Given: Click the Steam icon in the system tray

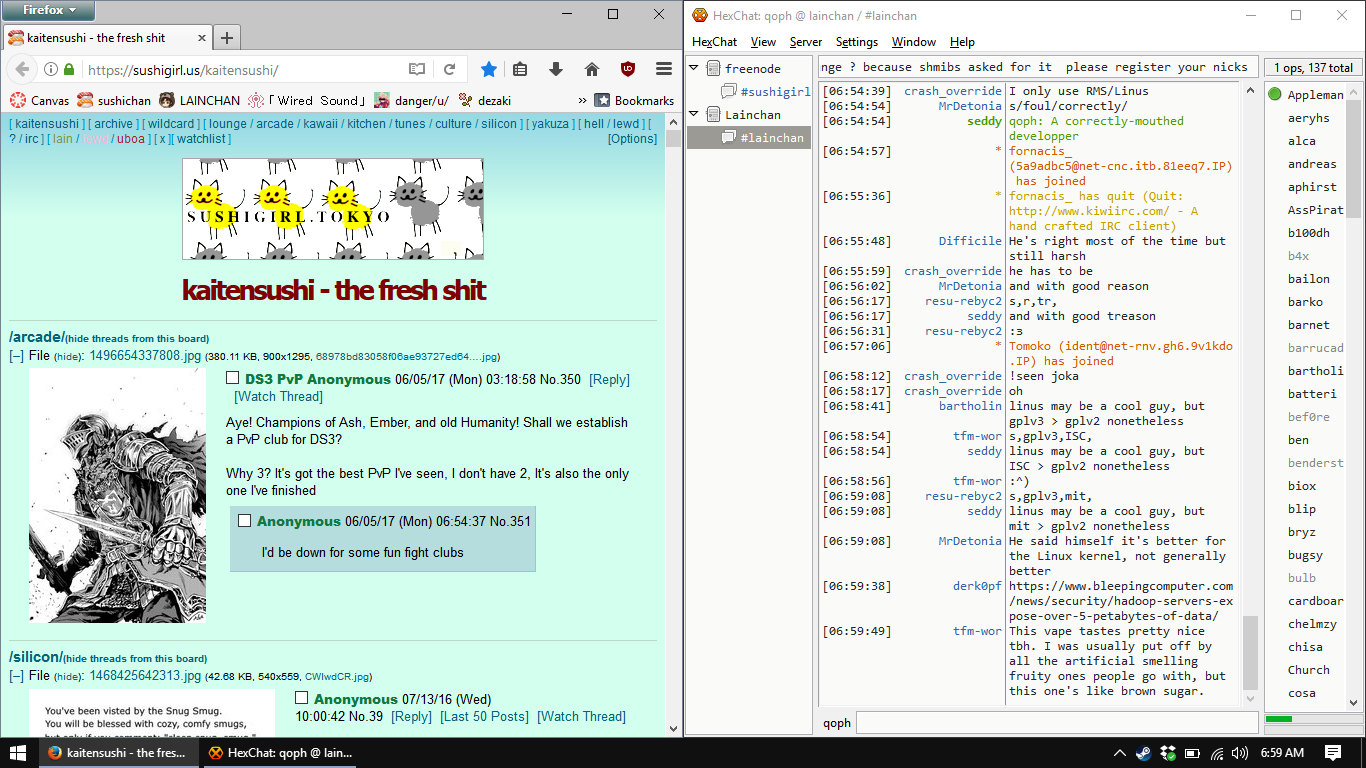Looking at the screenshot, I should tap(1143, 753).
